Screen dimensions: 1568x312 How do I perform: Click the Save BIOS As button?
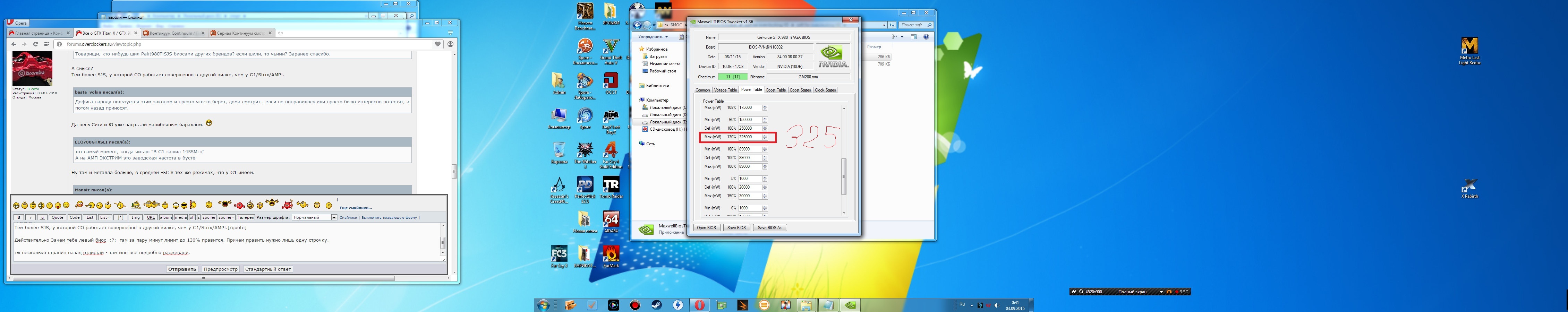pyautogui.click(x=769, y=227)
